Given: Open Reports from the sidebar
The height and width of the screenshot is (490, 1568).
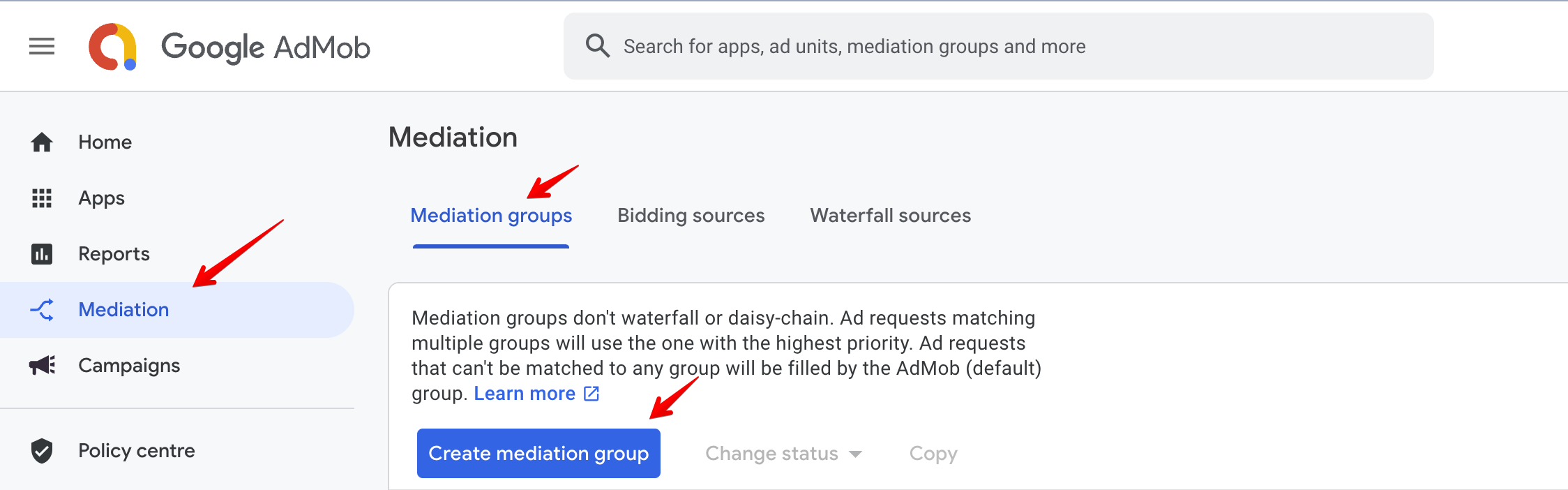Looking at the screenshot, I should 114,254.
